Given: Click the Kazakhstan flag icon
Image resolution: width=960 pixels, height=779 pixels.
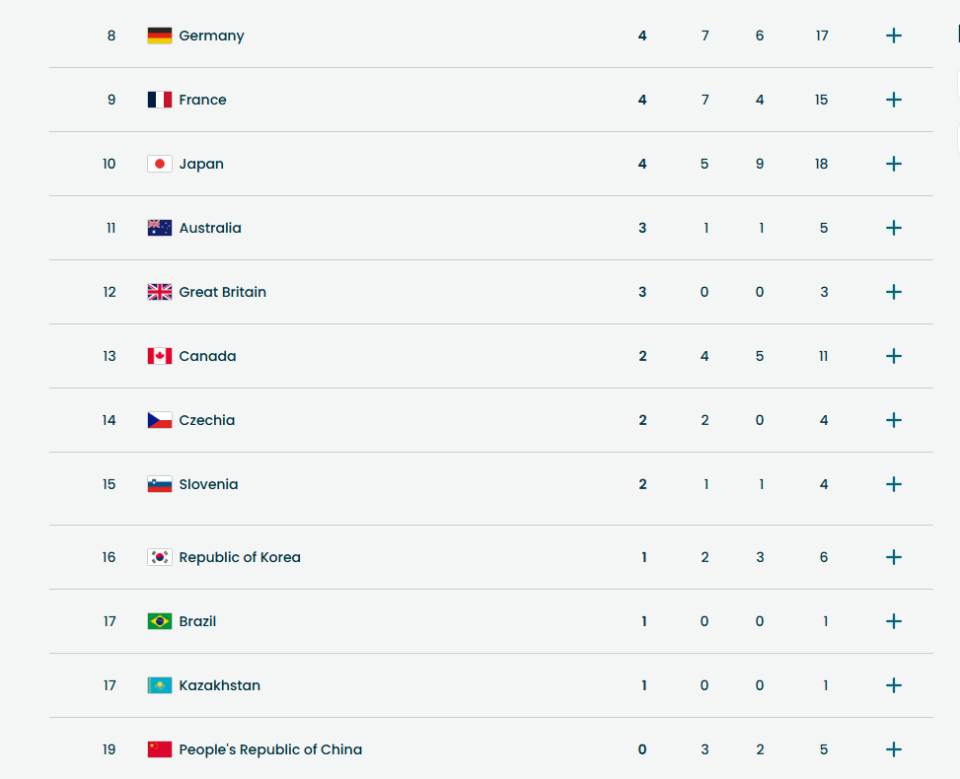Looking at the screenshot, I should click(159, 685).
